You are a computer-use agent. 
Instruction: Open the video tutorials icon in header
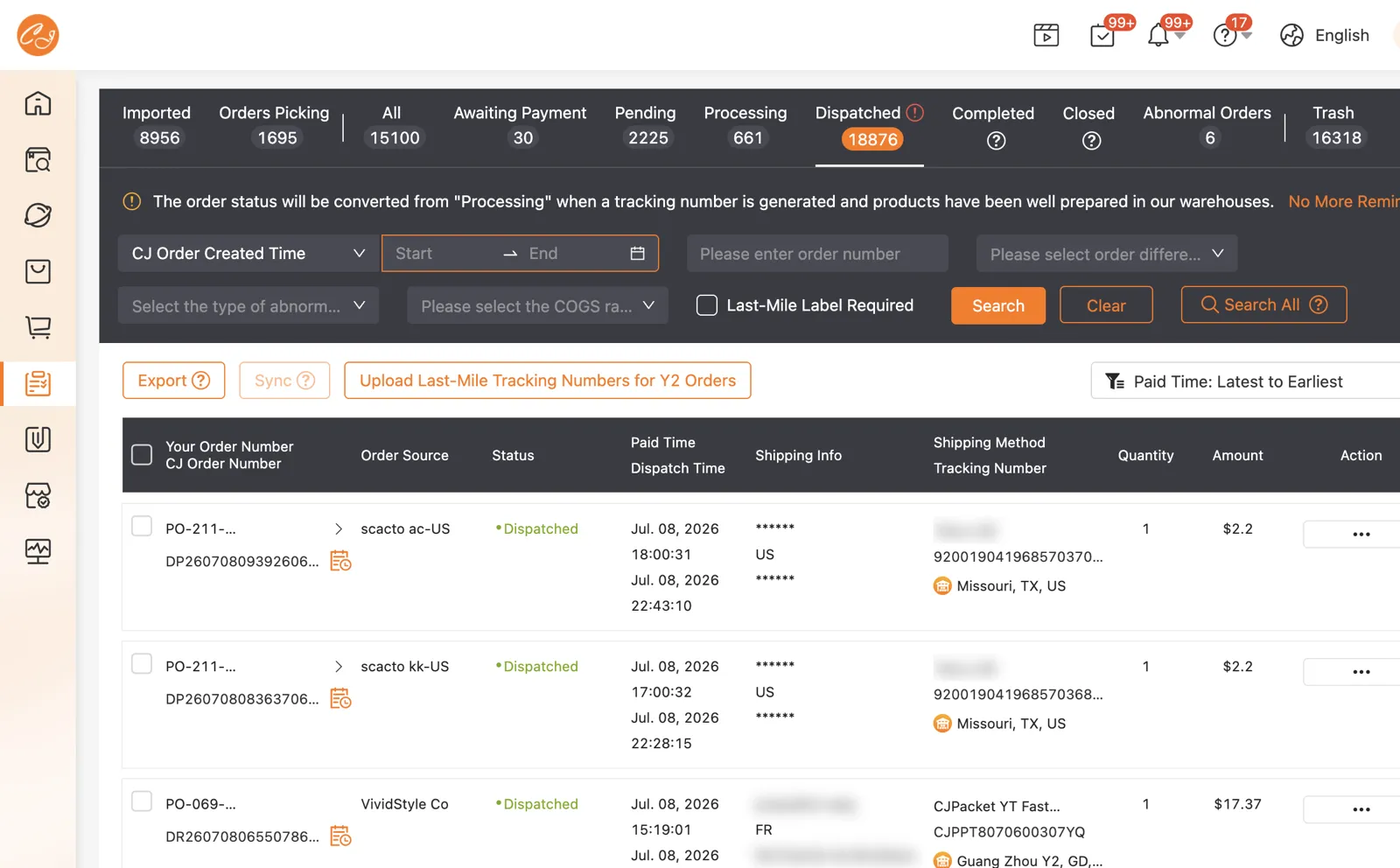[1046, 35]
